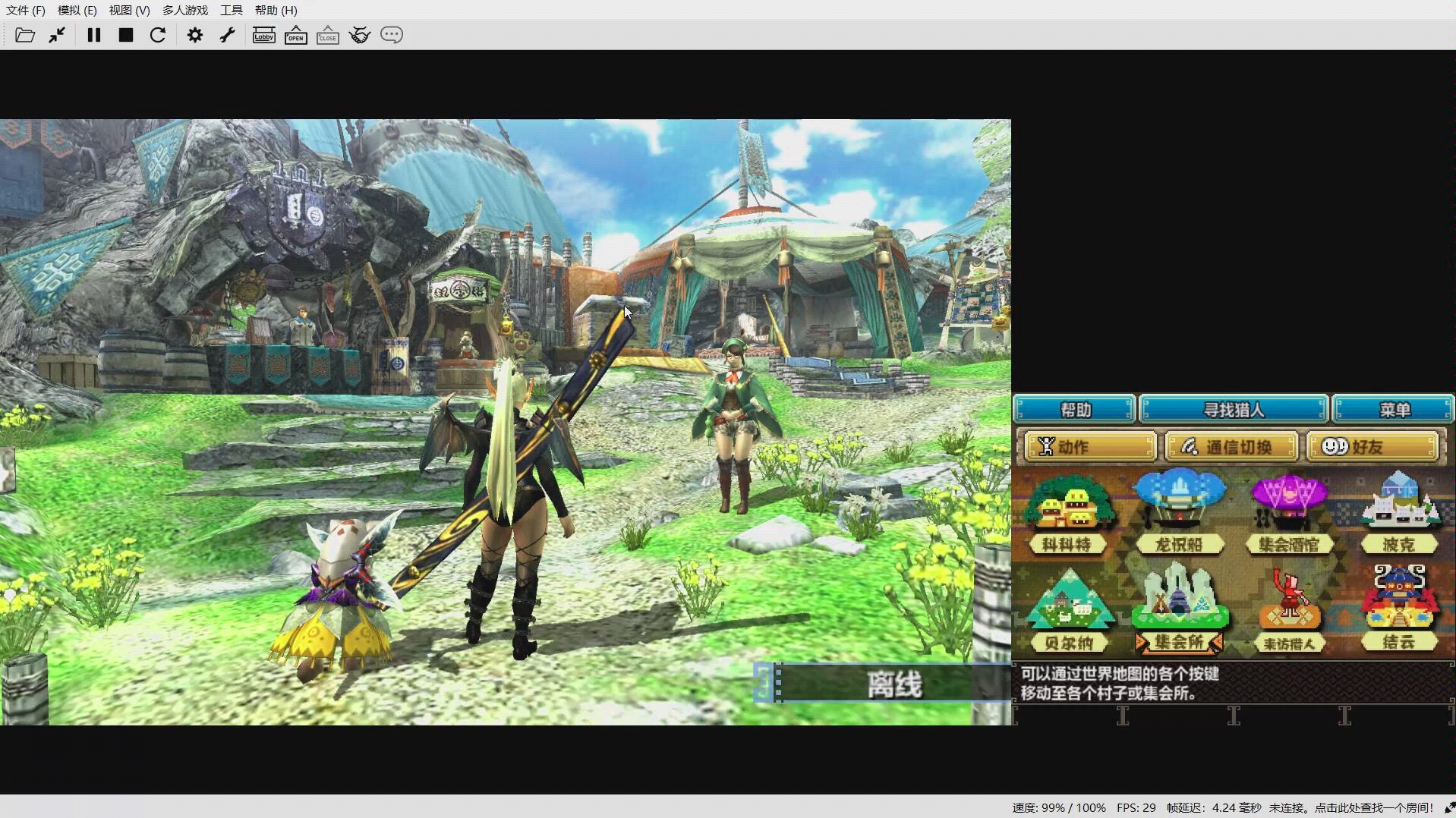Pause the emulation
This screenshot has width=1456, height=818.
point(94,35)
